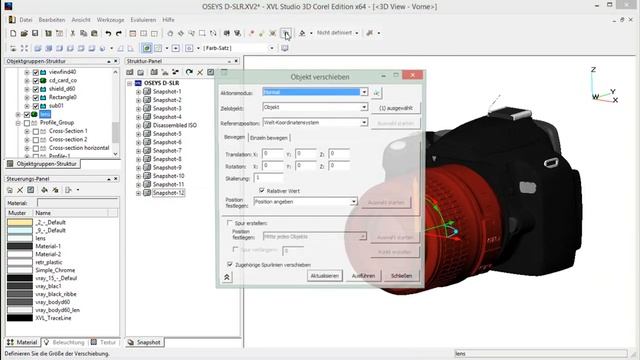This screenshot has height=360, width=640.
Task: Click the New file icon in toolbar
Action: 13,33
